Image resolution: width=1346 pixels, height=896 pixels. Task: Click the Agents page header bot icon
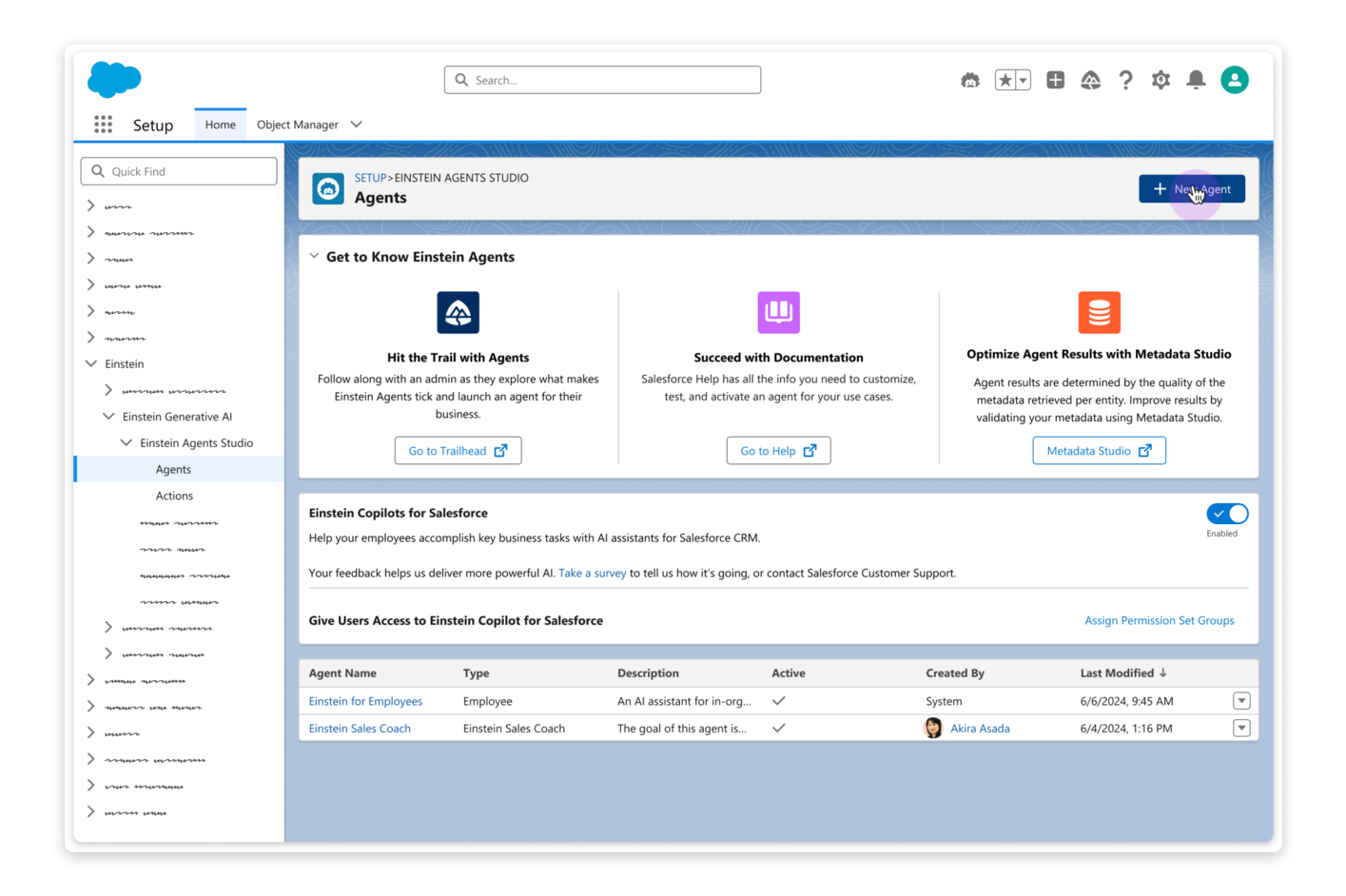[x=328, y=188]
